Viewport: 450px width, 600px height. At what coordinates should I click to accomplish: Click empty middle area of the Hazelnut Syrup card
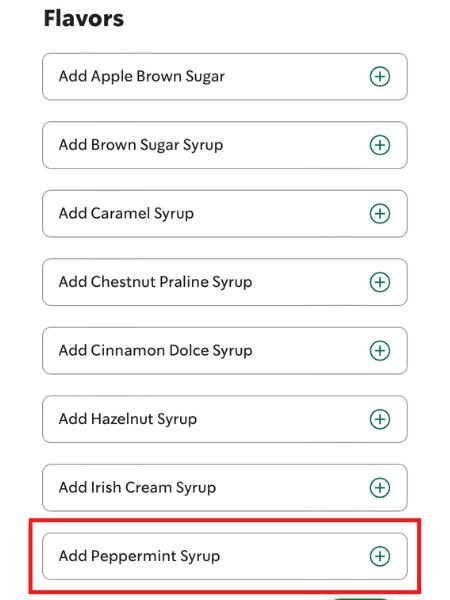(x=283, y=419)
